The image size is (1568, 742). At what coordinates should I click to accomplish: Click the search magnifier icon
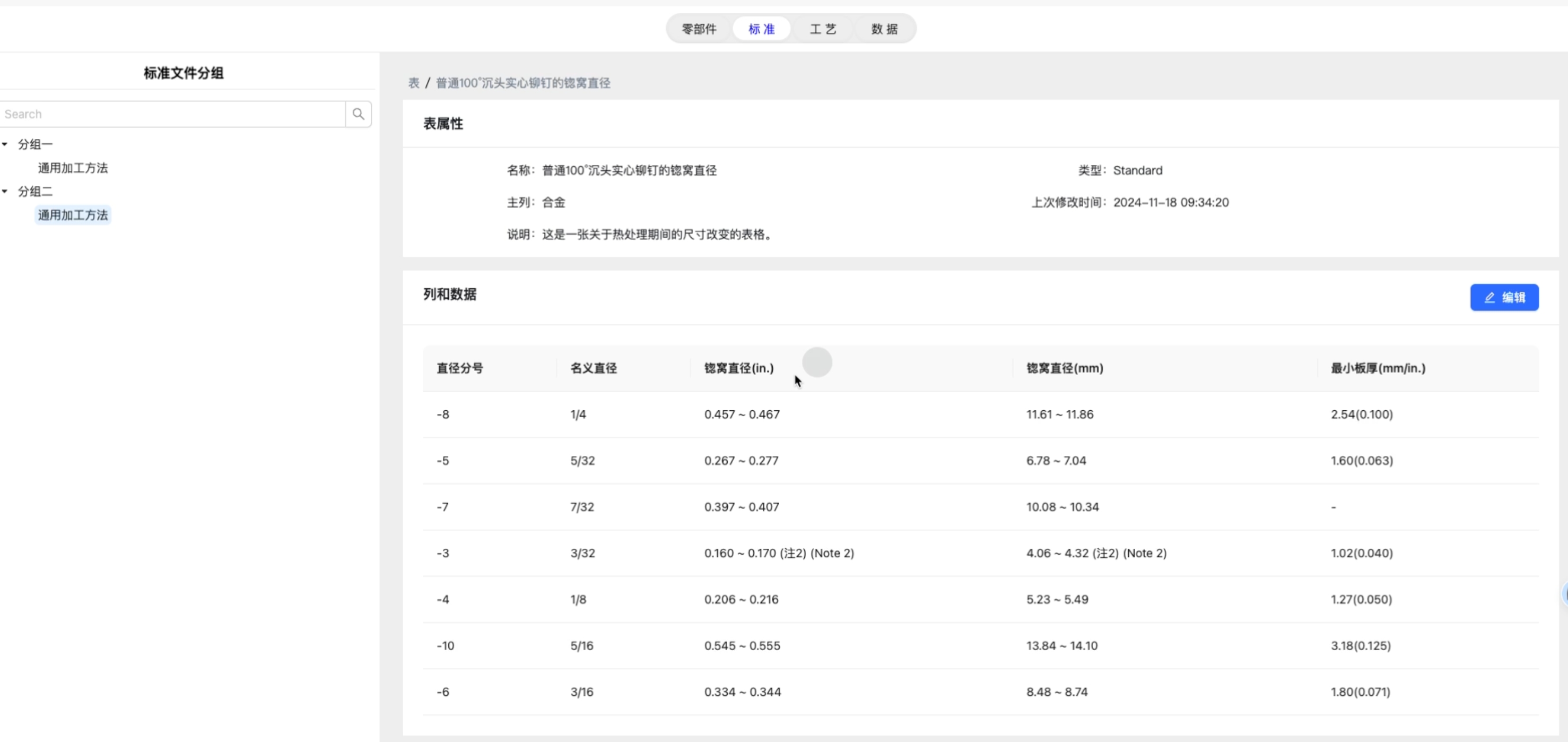click(358, 114)
